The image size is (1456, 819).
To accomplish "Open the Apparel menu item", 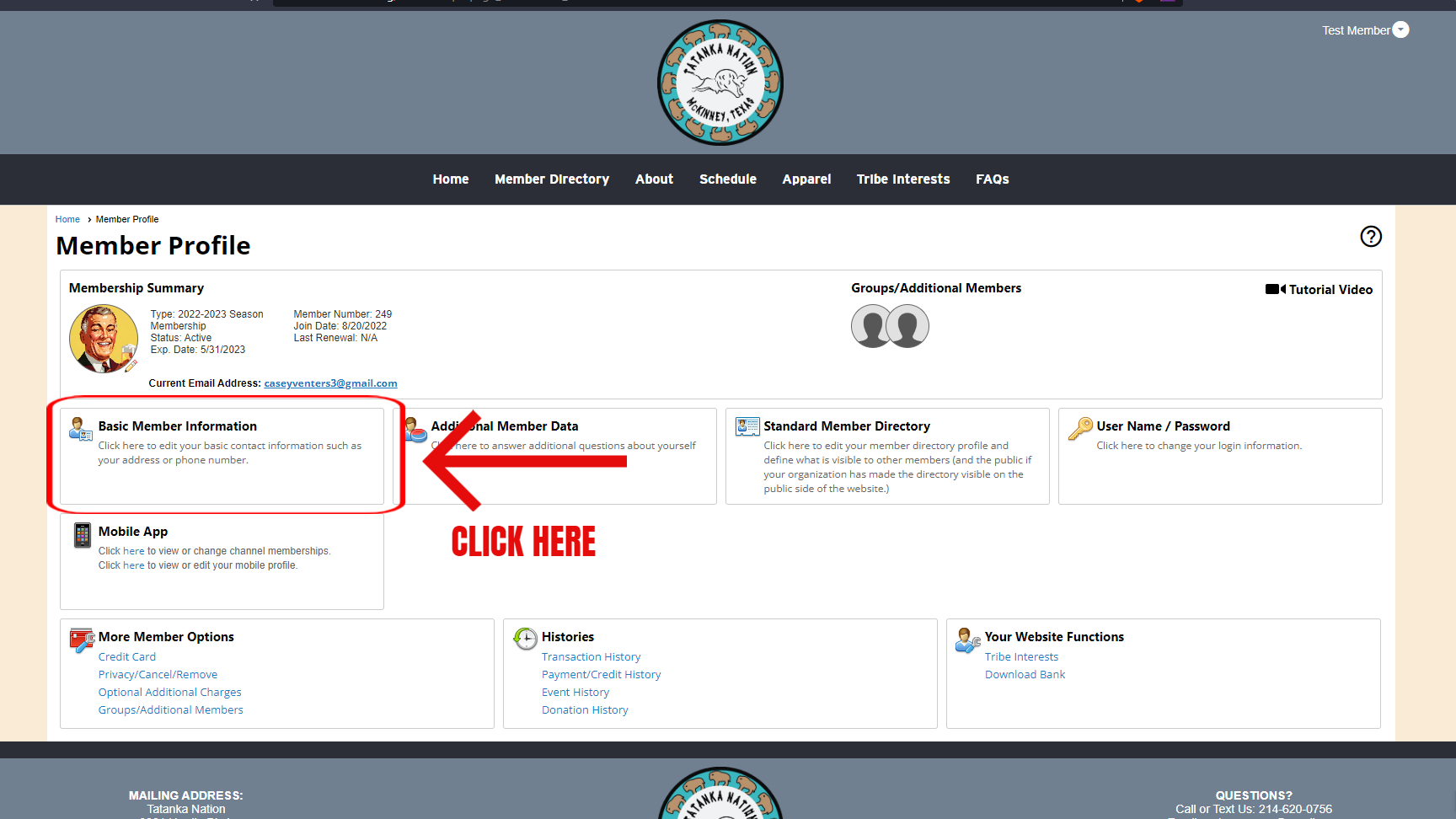I will [806, 179].
